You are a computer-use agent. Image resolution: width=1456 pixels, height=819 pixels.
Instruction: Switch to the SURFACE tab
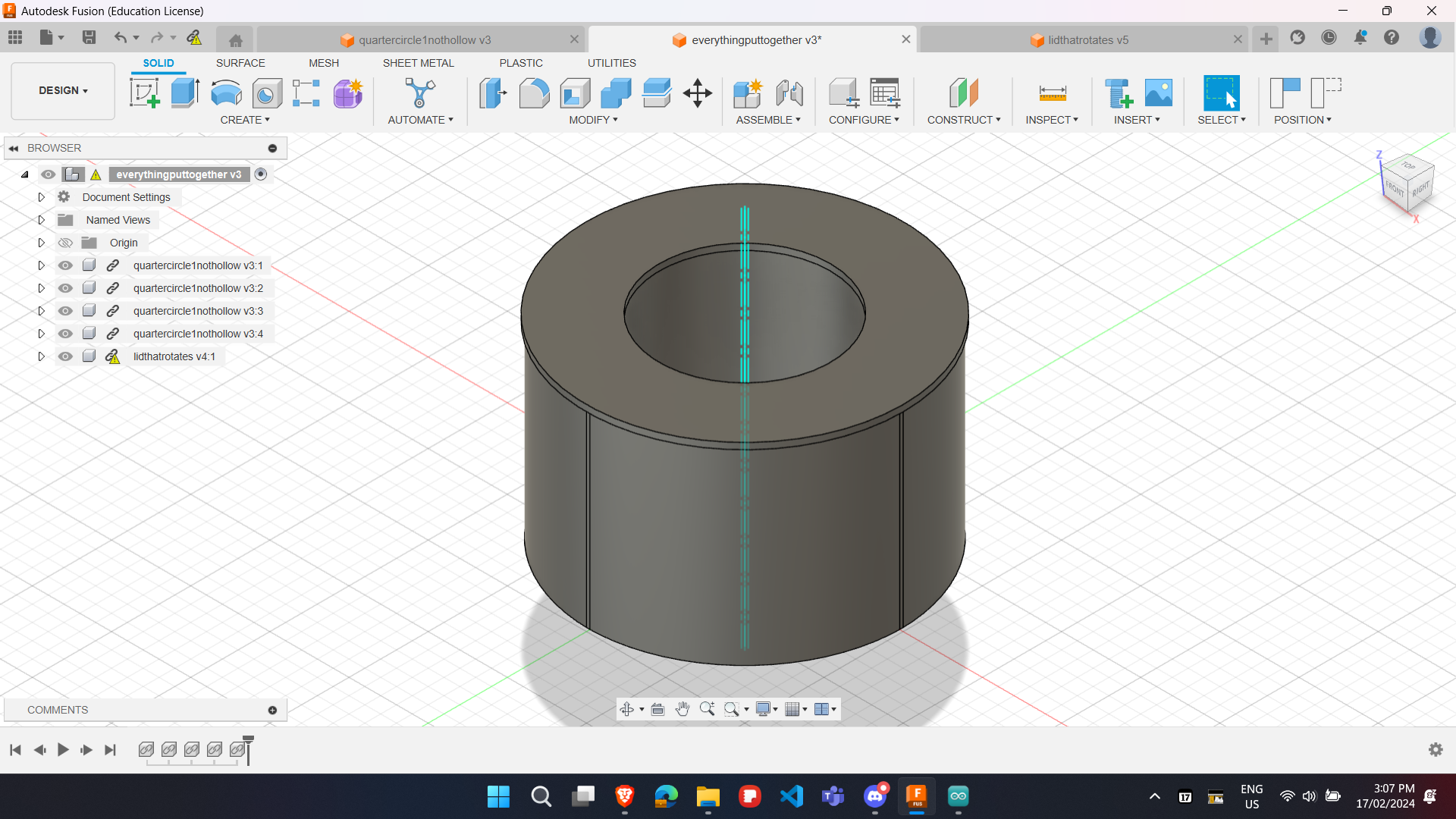240,63
